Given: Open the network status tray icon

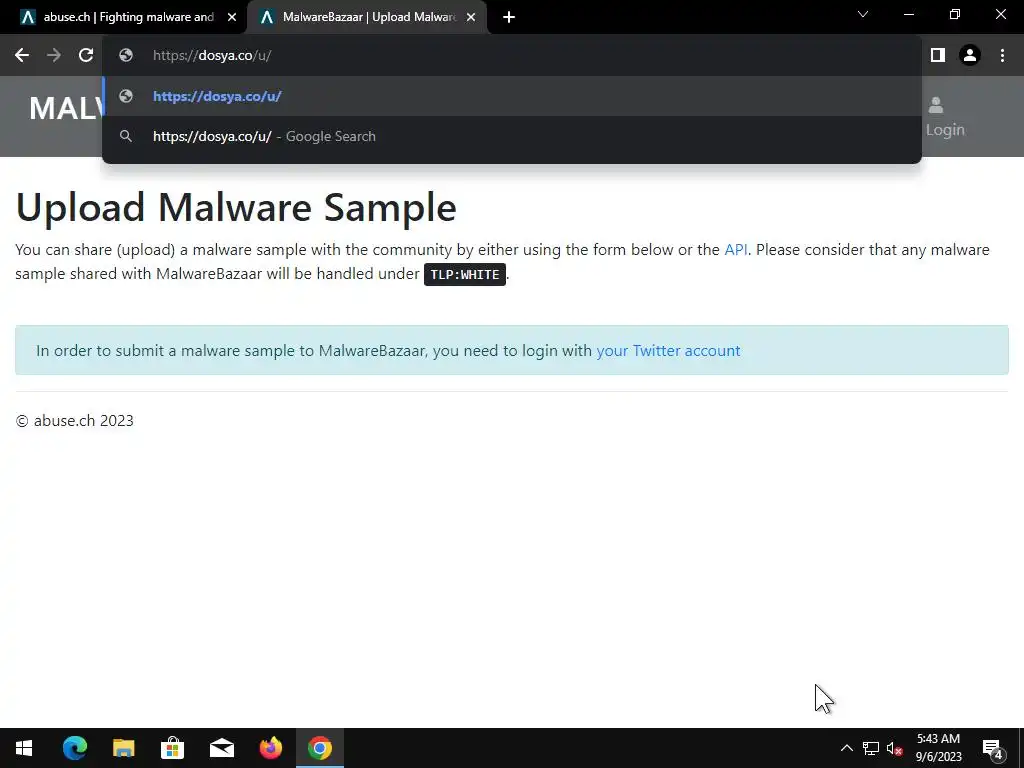Looking at the screenshot, I should pos(871,748).
